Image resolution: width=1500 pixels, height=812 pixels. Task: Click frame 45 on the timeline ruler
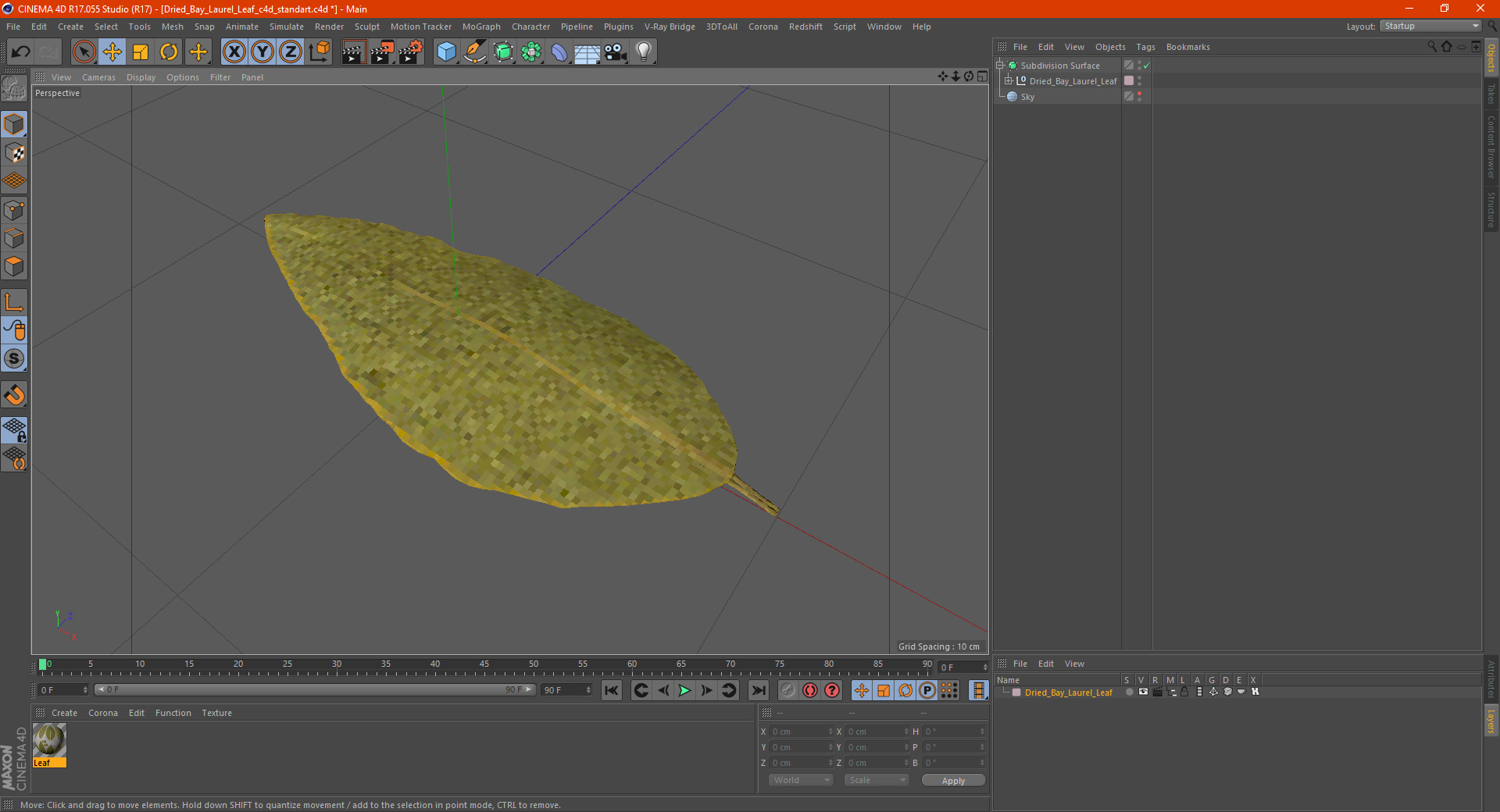(x=484, y=664)
